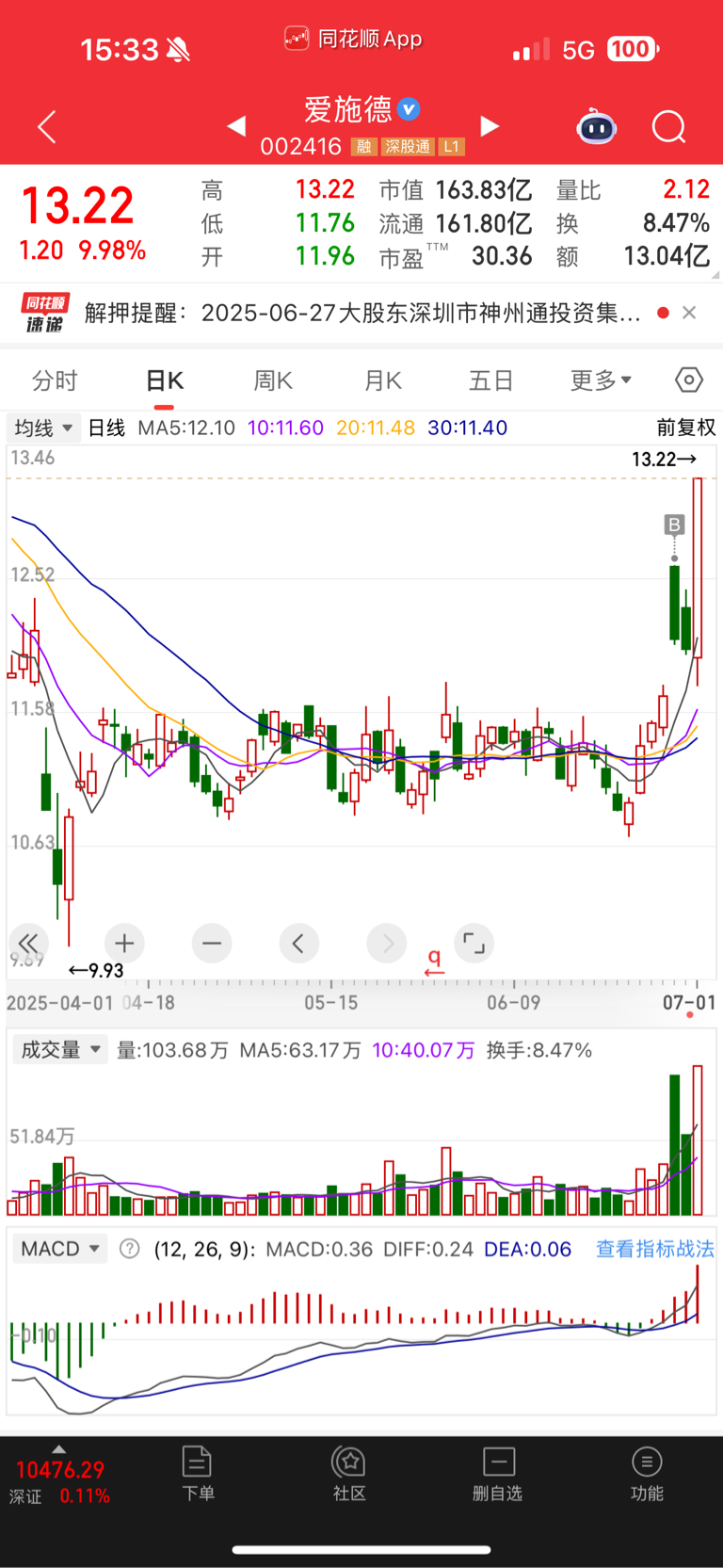Remove stock via 删自选
This screenshot has width=723, height=1568.
(498, 1474)
